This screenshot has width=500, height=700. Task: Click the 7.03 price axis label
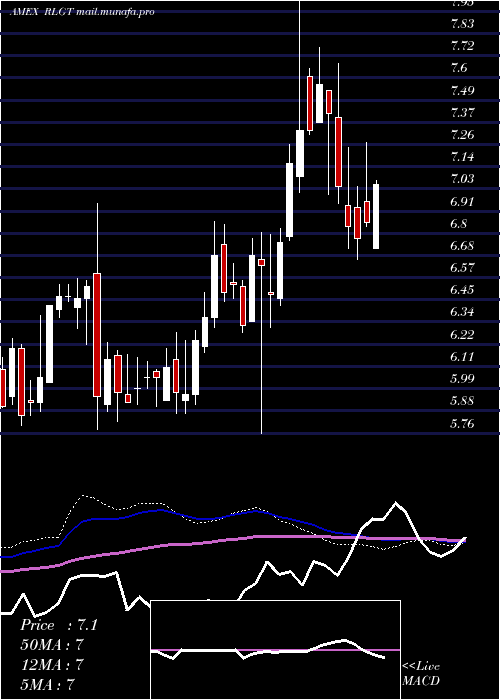click(462, 179)
